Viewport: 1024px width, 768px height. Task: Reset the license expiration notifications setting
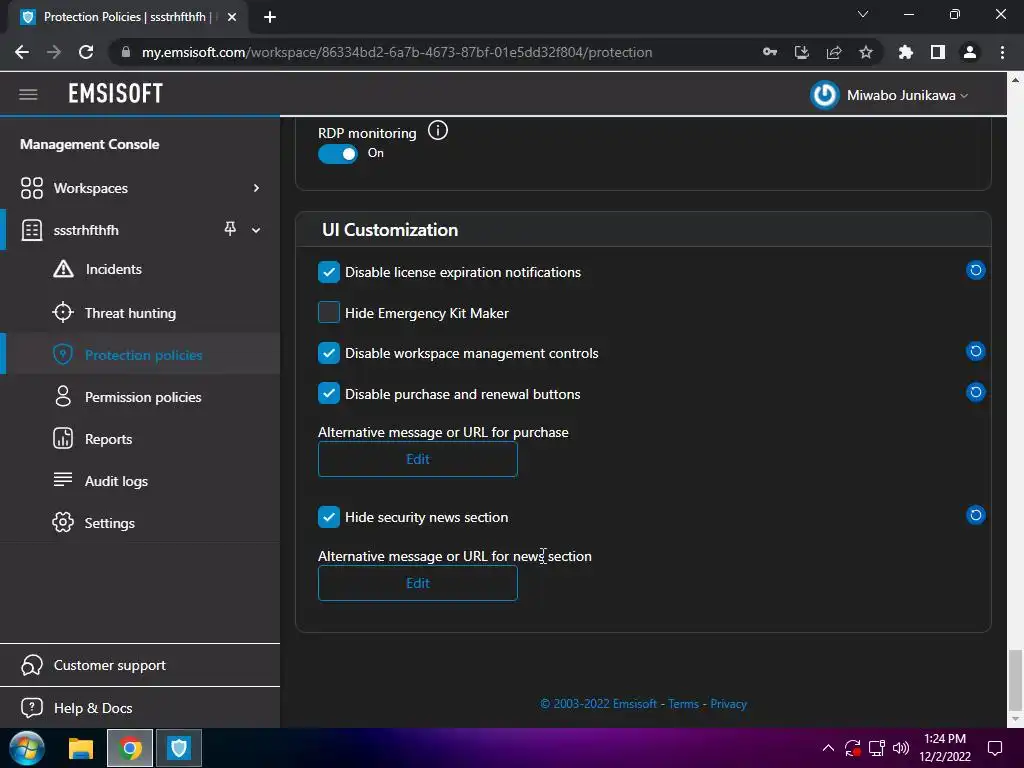pyautogui.click(x=975, y=270)
